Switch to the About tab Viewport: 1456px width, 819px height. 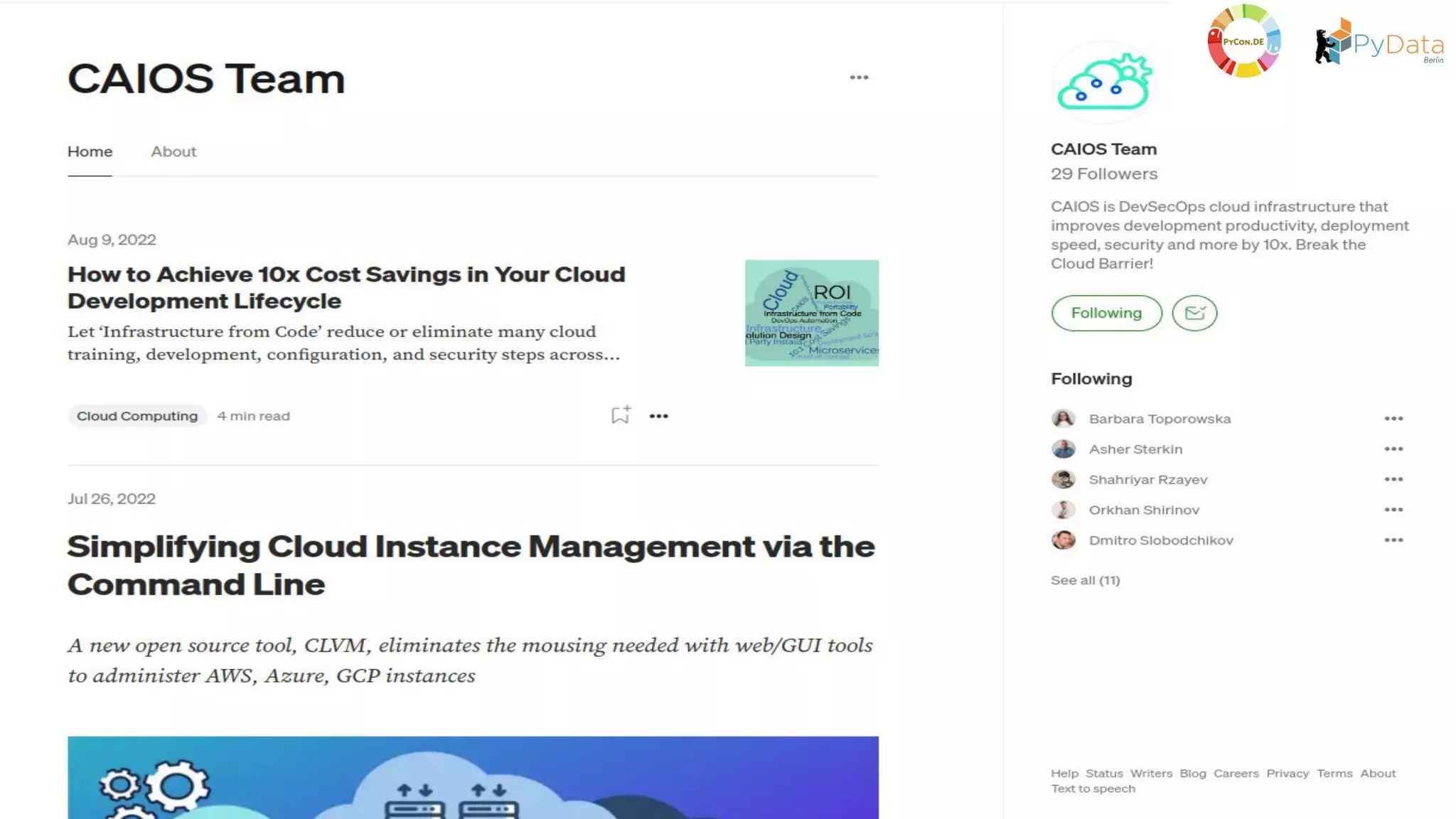click(x=173, y=151)
